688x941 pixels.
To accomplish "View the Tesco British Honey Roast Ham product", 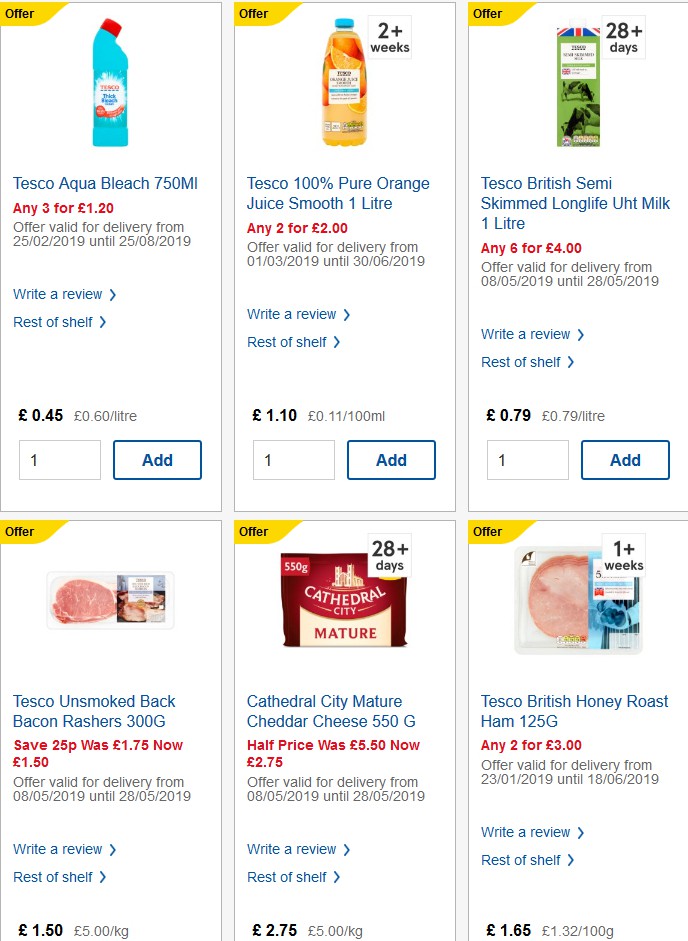I will (575, 711).
